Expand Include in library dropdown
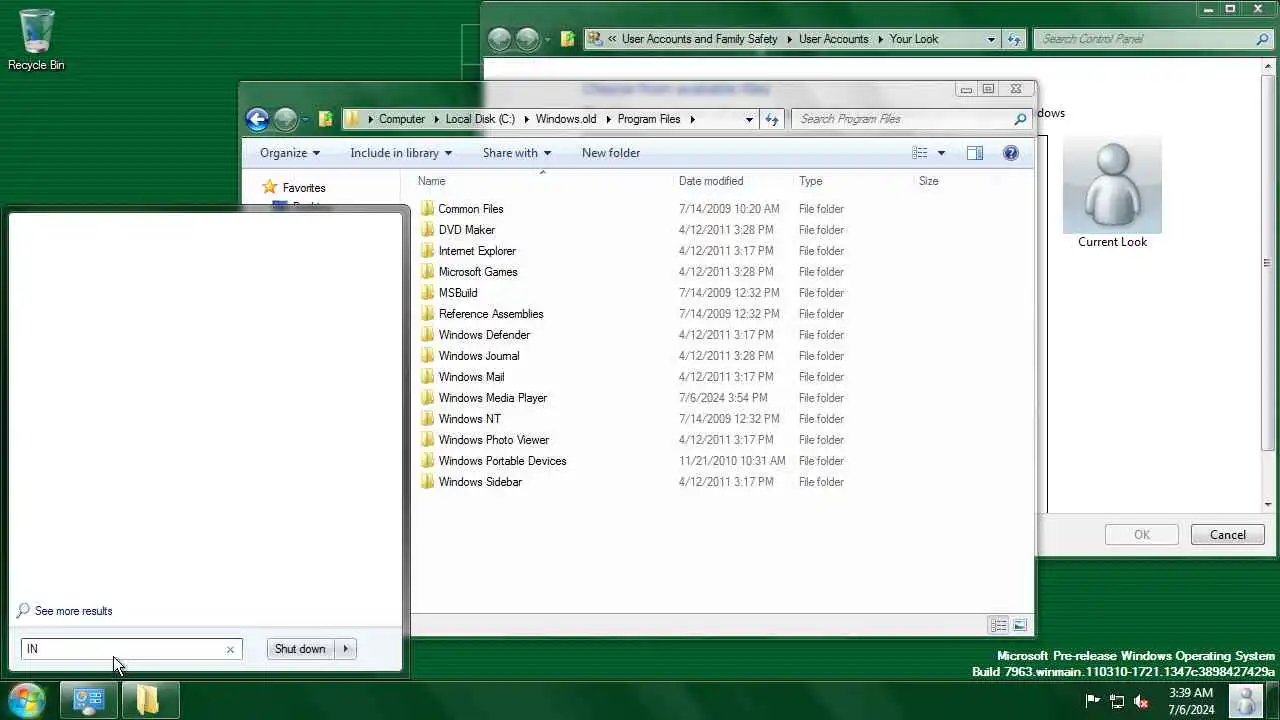Screen dimensions: 1280x720 coord(401,153)
